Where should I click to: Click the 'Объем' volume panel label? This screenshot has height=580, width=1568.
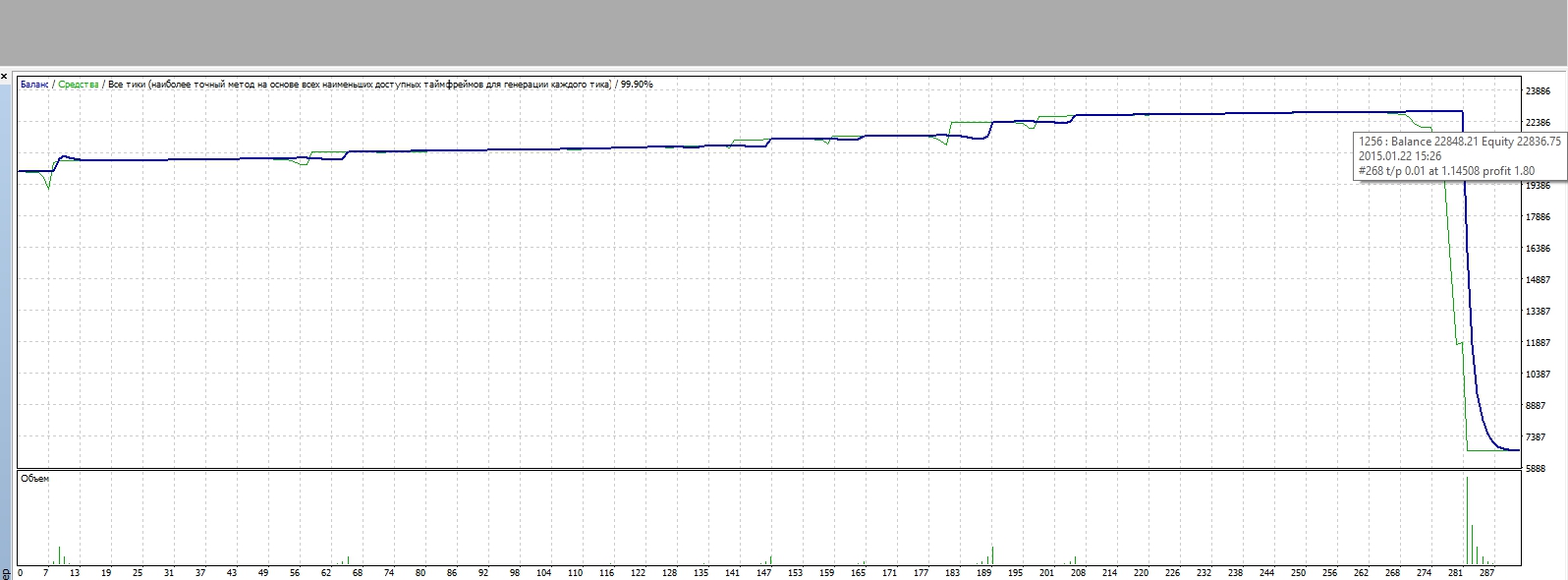(35, 479)
